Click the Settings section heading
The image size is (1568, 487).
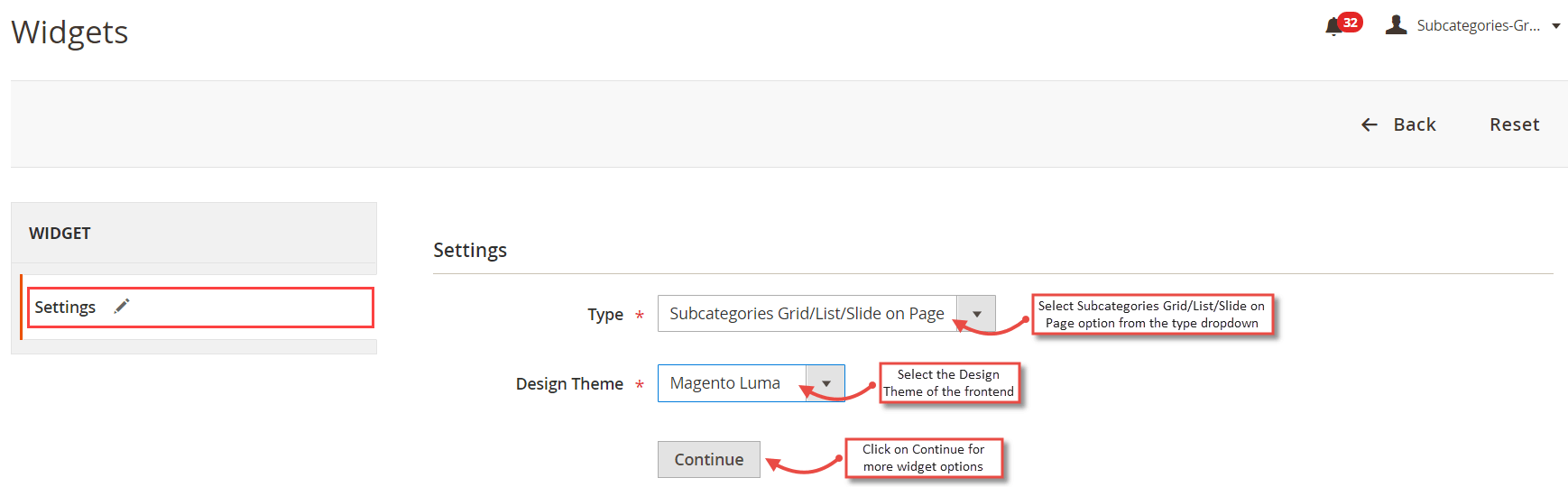(x=470, y=250)
